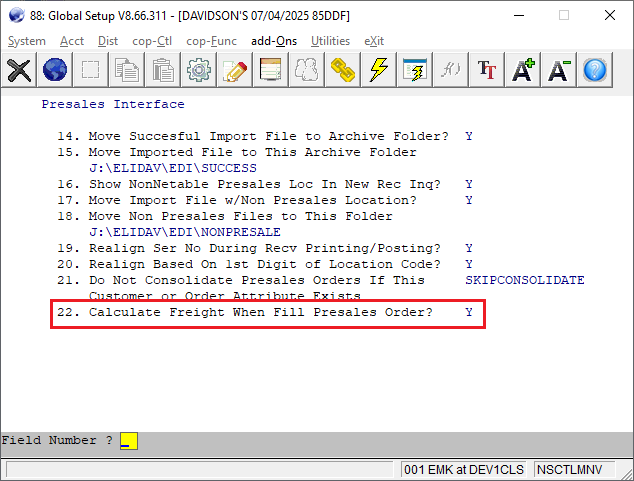
Task: Click the eXit menu item
Action: (374, 41)
